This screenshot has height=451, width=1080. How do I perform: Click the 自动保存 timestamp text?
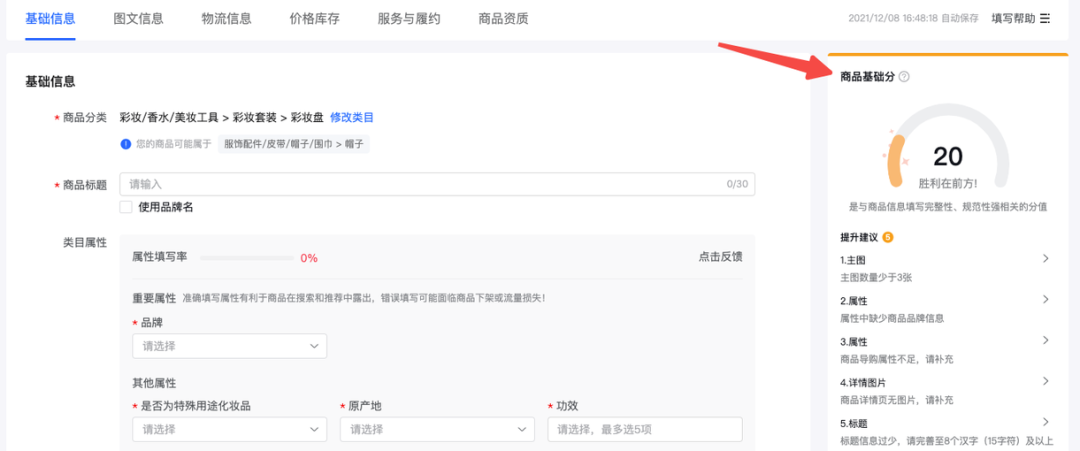(x=913, y=19)
